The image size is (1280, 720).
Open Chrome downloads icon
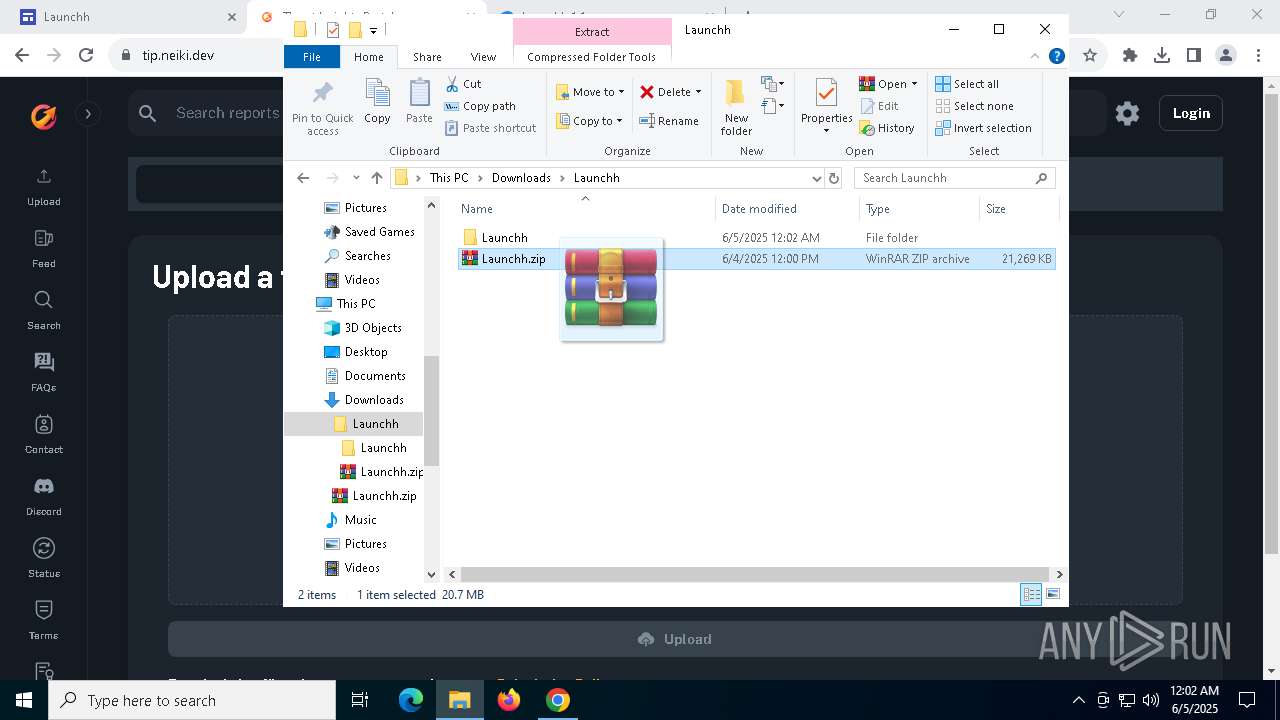1162,56
